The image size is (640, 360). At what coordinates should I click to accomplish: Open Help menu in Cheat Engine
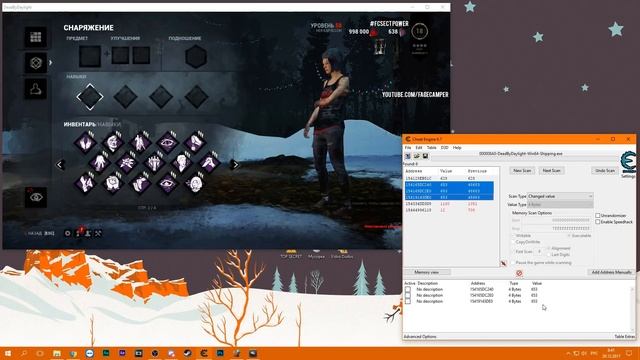point(457,148)
